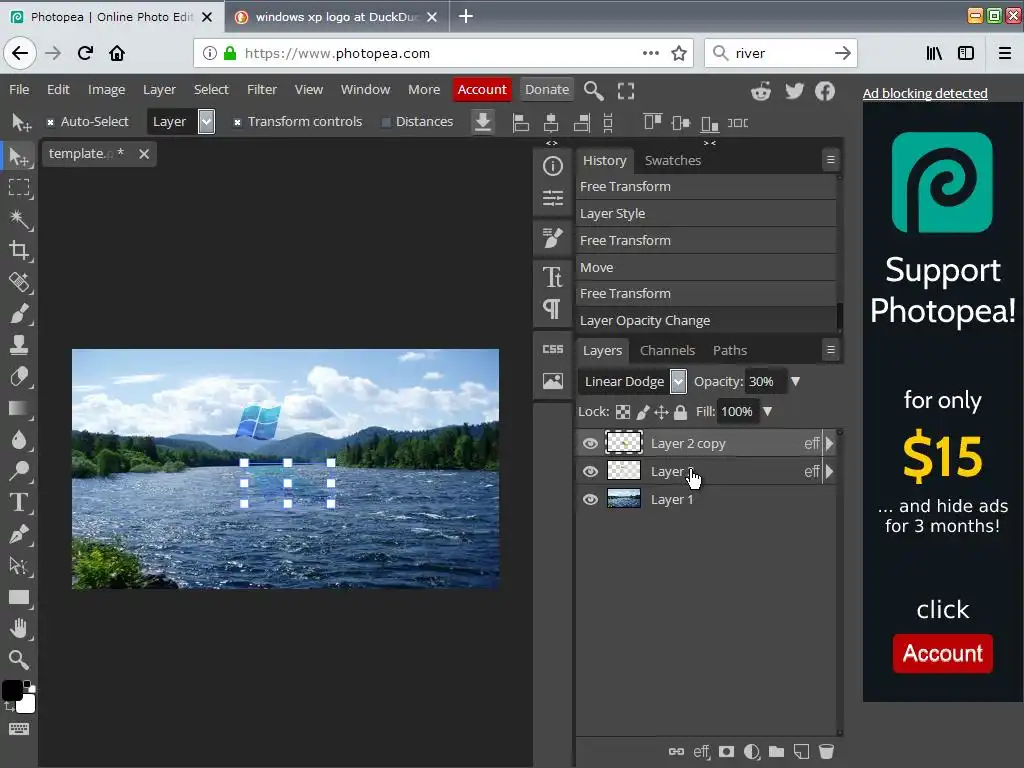1024x768 pixels.
Task: Toggle the Auto-Select checkbox
Action: [50, 122]
